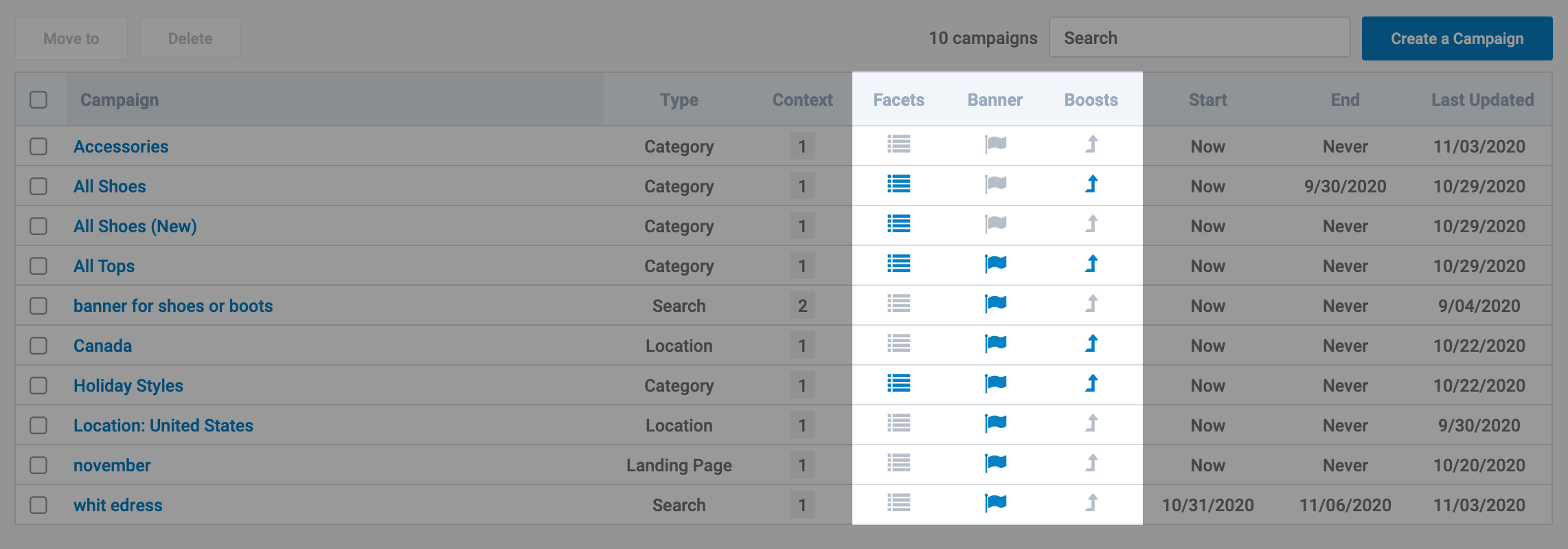The image size is (1568, 549).
Task: Click the banner icon for whit edress
Action: 995,503
